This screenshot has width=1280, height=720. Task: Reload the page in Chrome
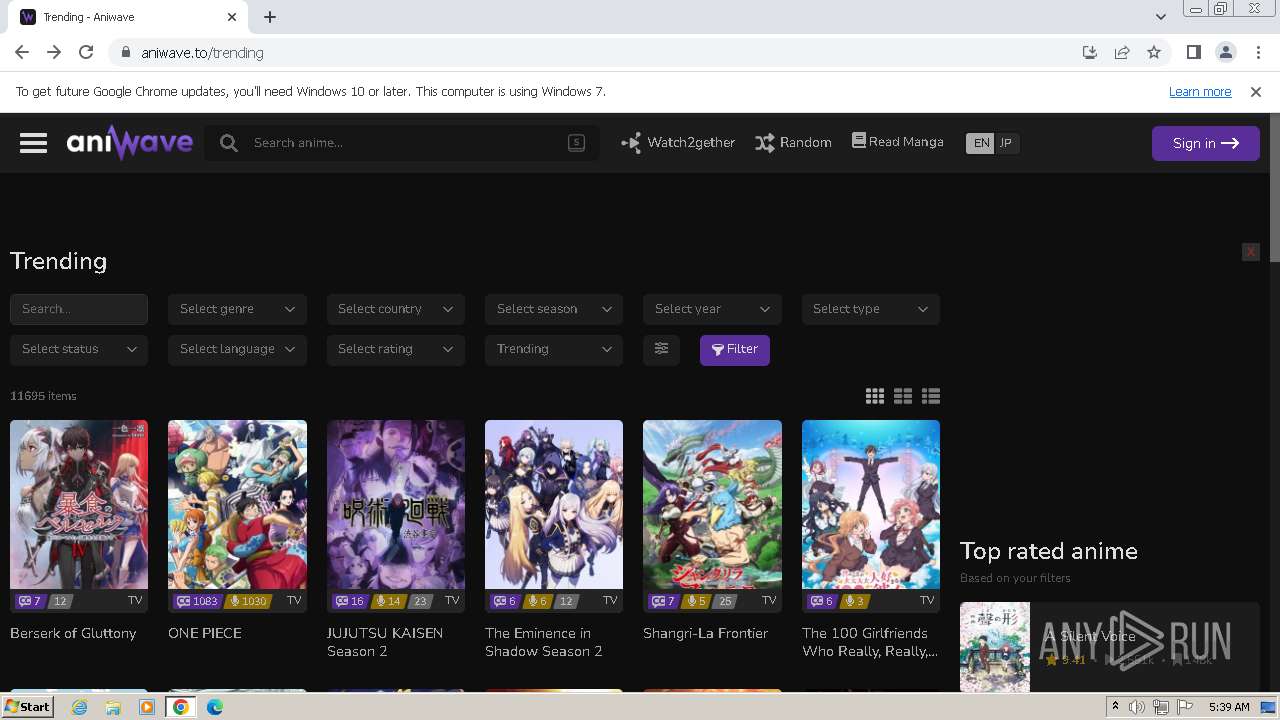[86, 52]
